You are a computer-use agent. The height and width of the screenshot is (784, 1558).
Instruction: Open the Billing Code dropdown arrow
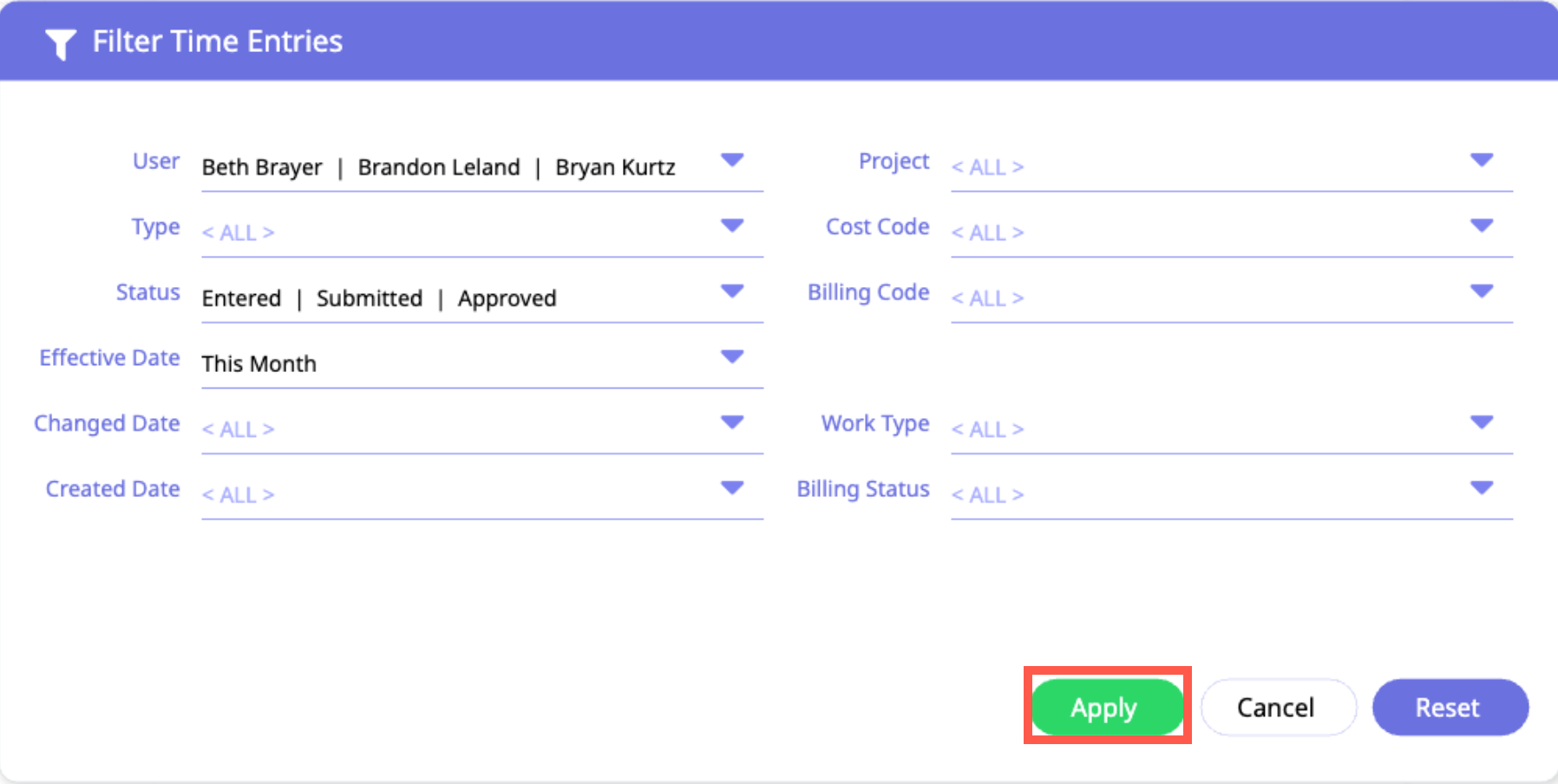[1481, 291]
